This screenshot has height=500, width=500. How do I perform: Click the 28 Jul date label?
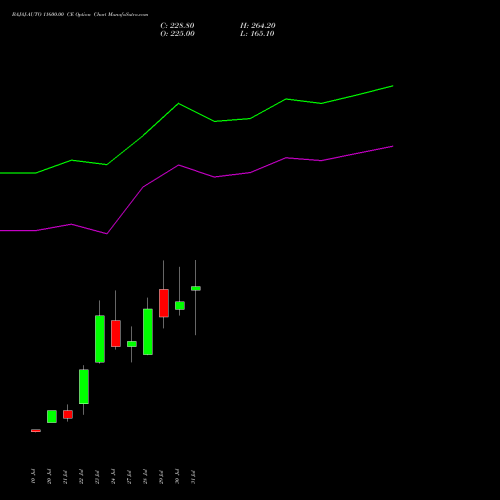click(145, 477)
